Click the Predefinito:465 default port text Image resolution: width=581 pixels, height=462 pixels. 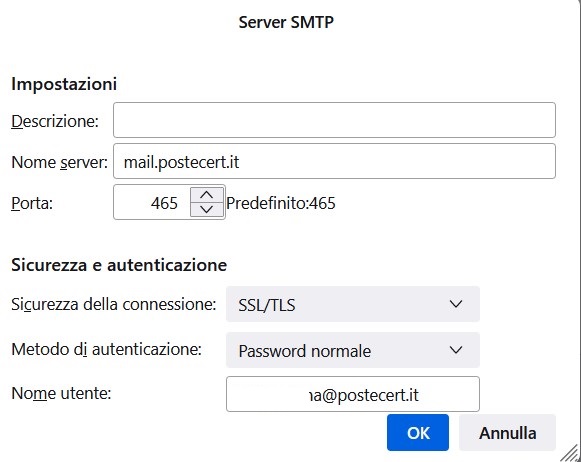(281, 203)
